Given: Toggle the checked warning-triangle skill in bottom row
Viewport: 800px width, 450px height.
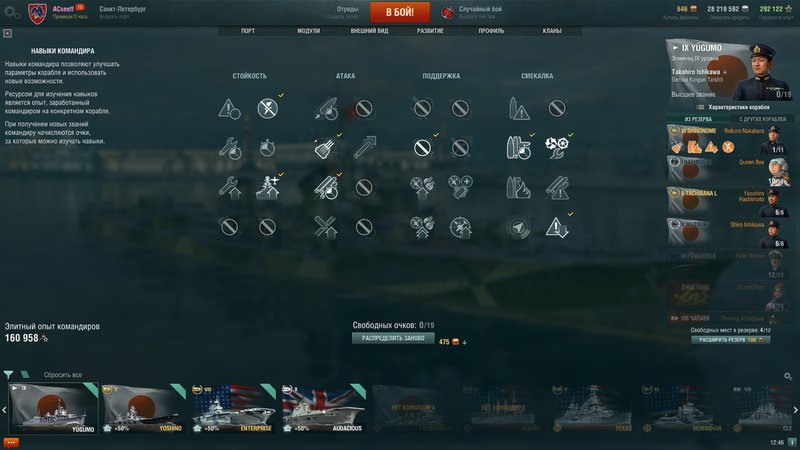Looking at the screenshot, I should pos(557,228).
